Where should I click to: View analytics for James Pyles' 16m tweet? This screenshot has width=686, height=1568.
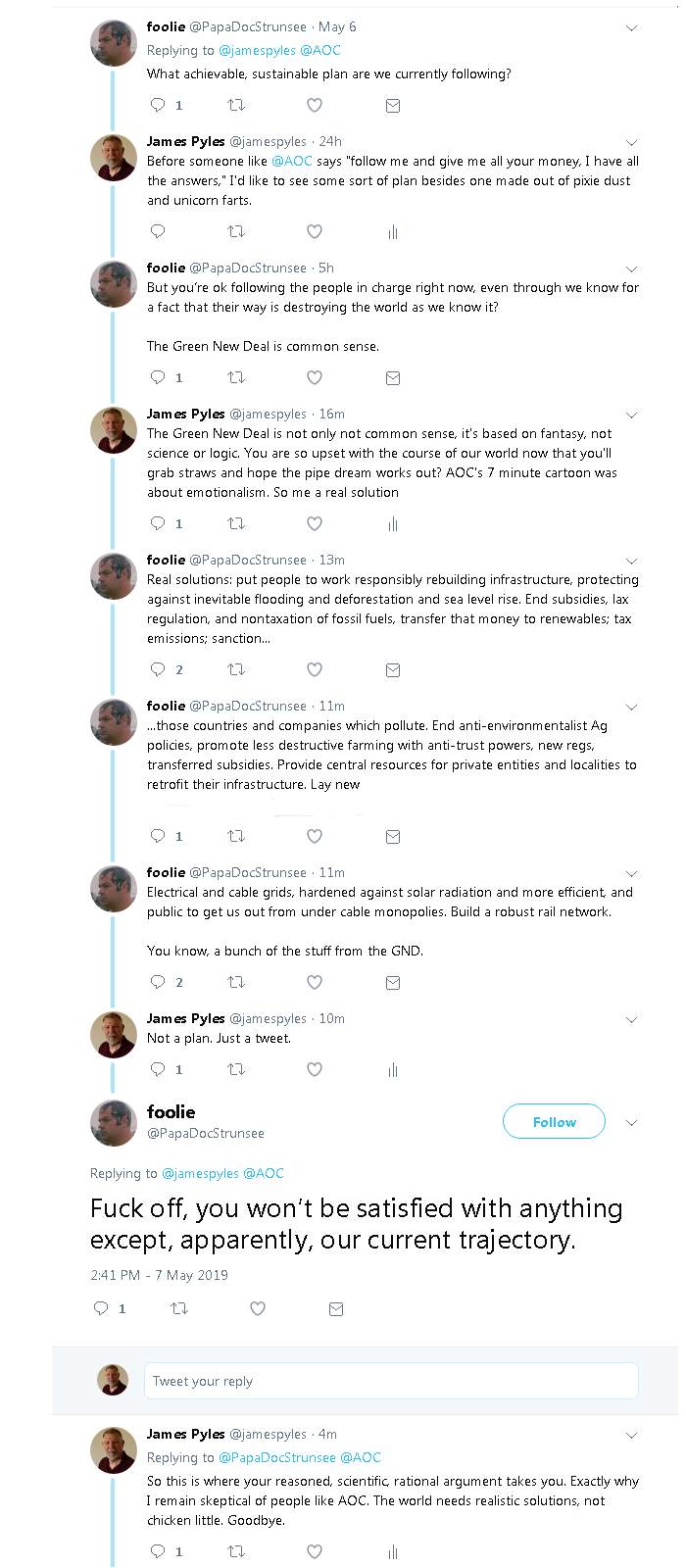(393, 524)
